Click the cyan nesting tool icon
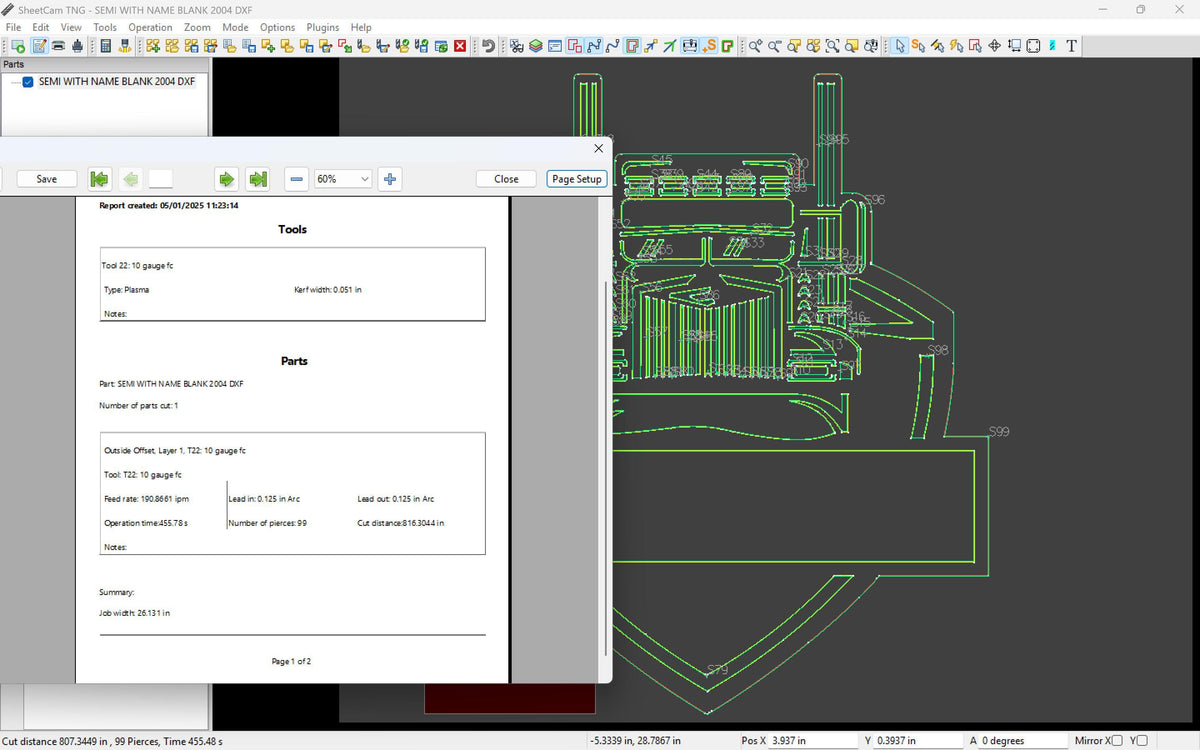Screen dimensions: 1200x750 pos(1052,46)
